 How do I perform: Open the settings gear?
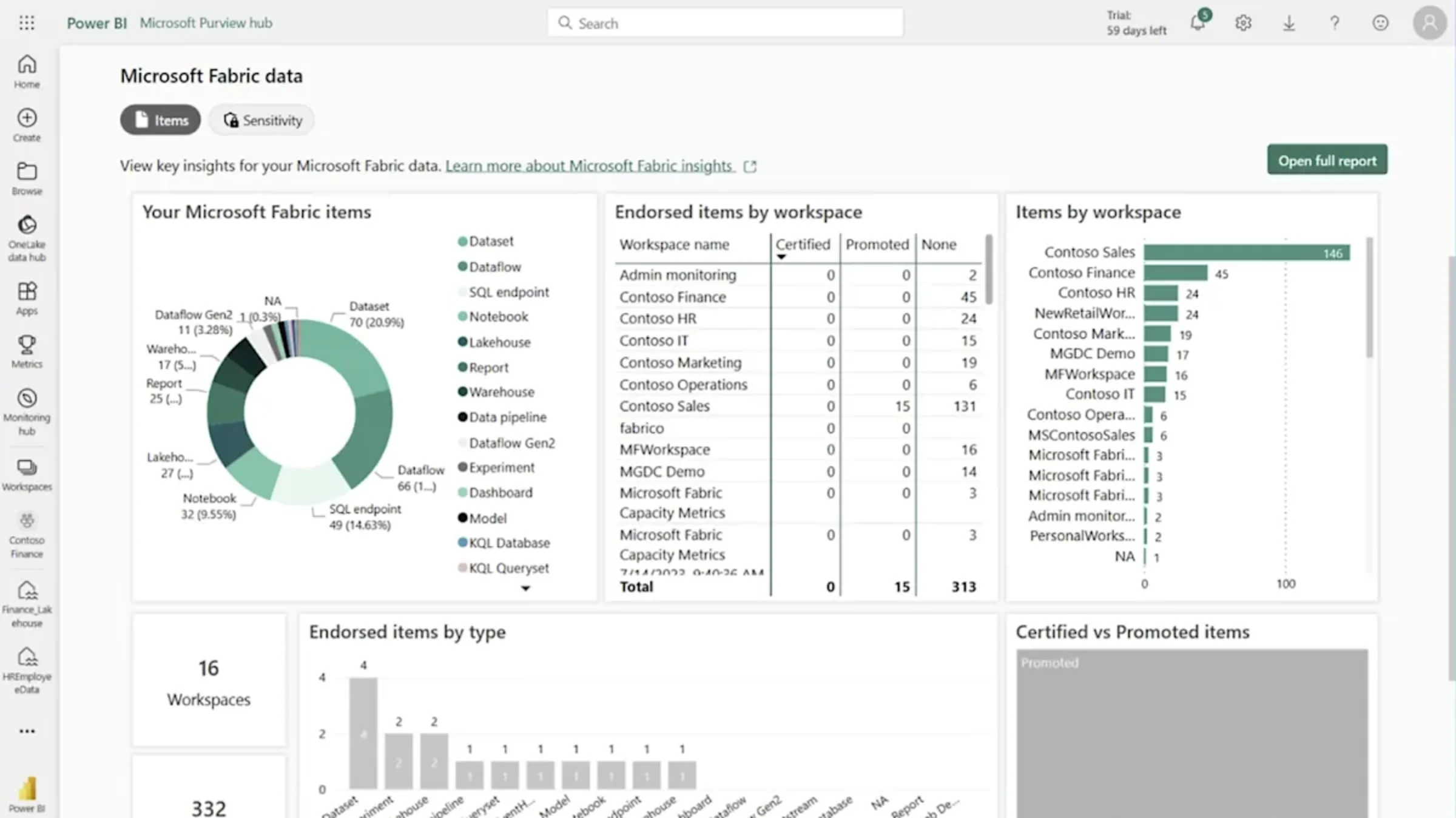1243,22
